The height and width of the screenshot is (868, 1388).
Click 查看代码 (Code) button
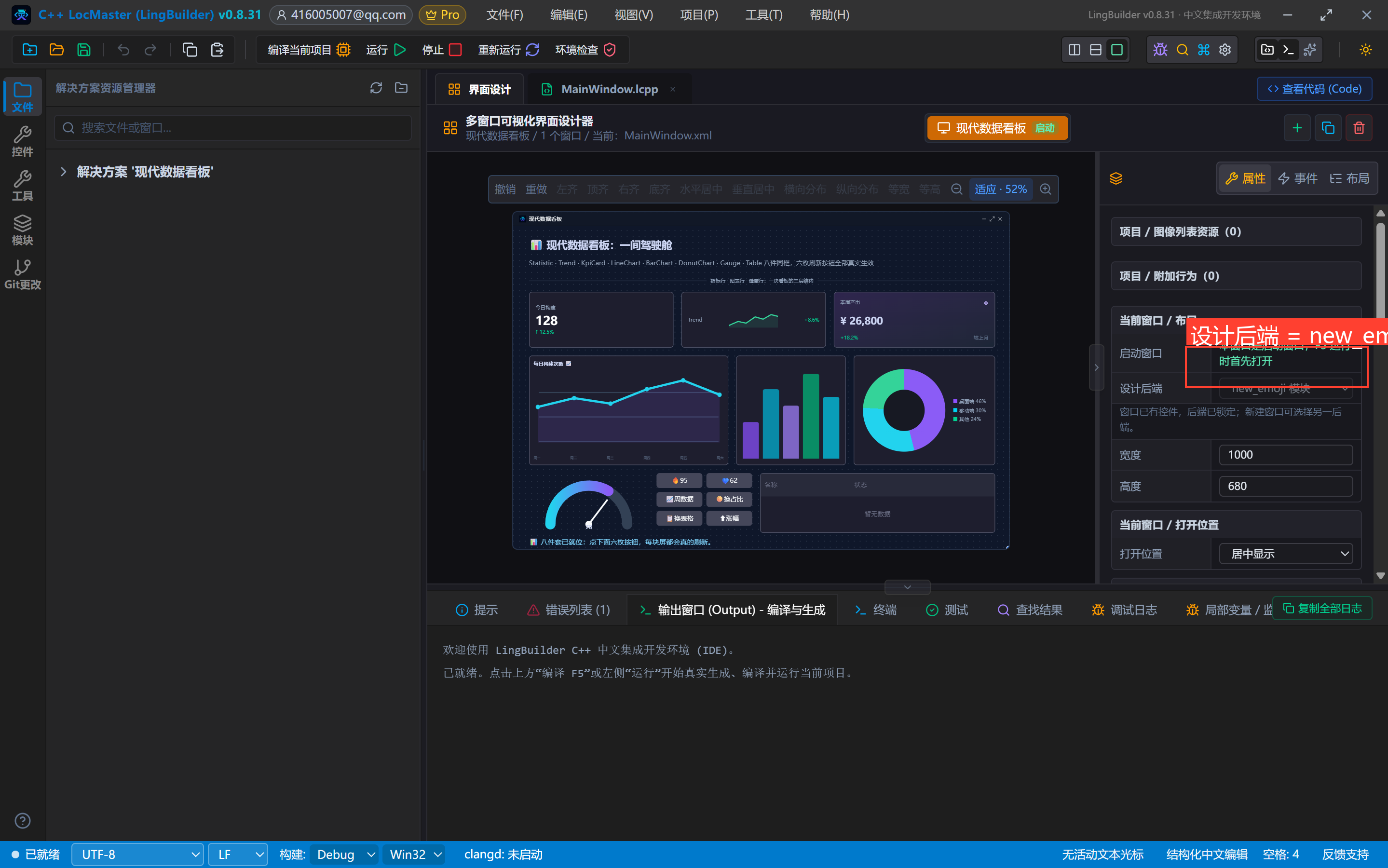(1314, 89)
